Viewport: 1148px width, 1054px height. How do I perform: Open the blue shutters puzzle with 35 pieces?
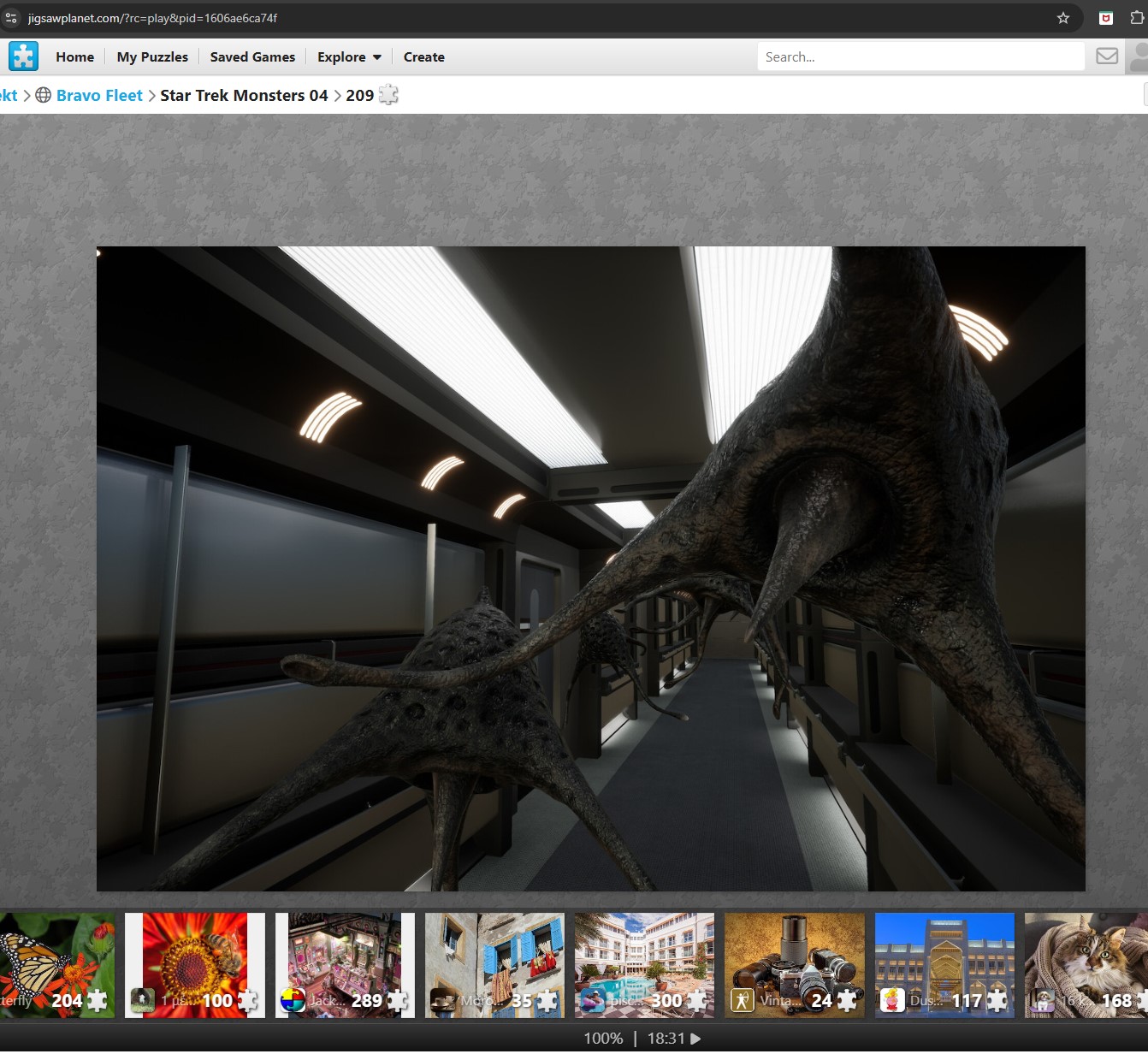[x=494, y=965]
